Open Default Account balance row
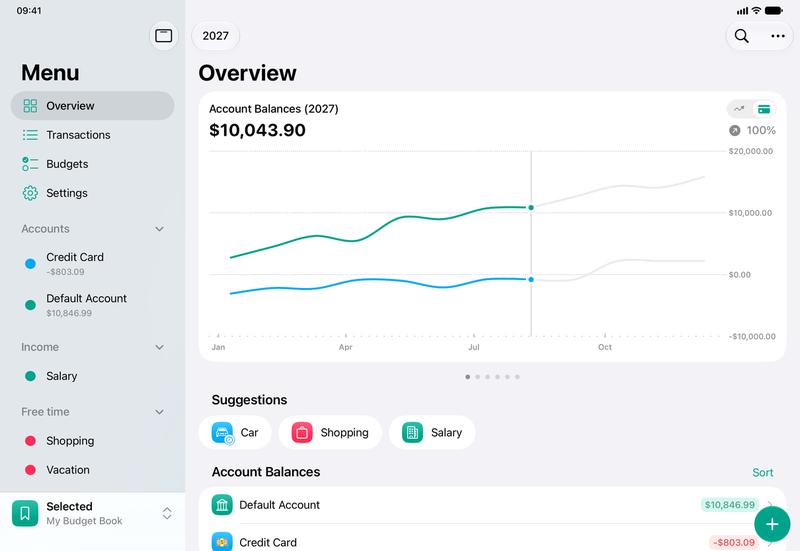 click(x=492, y=505)
